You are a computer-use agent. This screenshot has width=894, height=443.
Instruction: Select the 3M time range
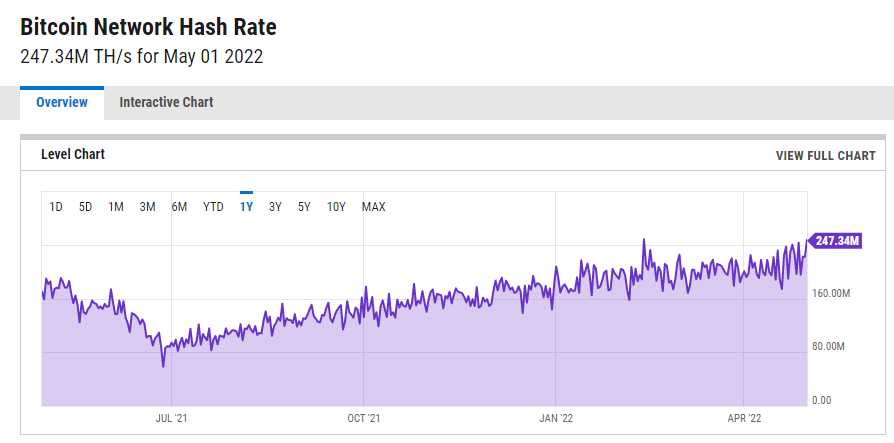147,207
